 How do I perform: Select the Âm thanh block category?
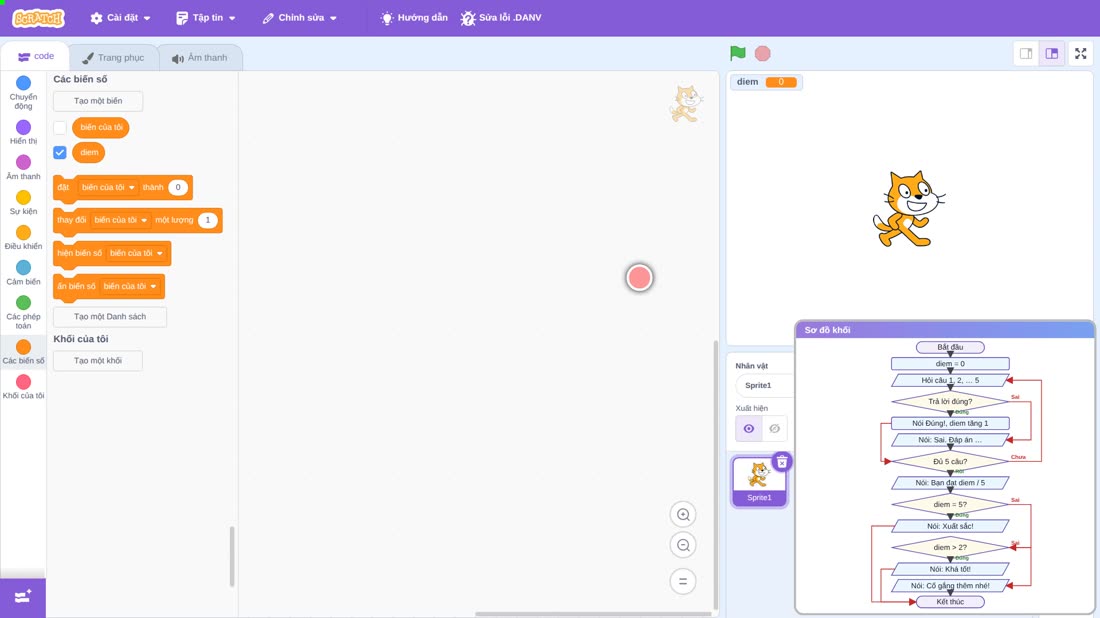coord(23,168)
